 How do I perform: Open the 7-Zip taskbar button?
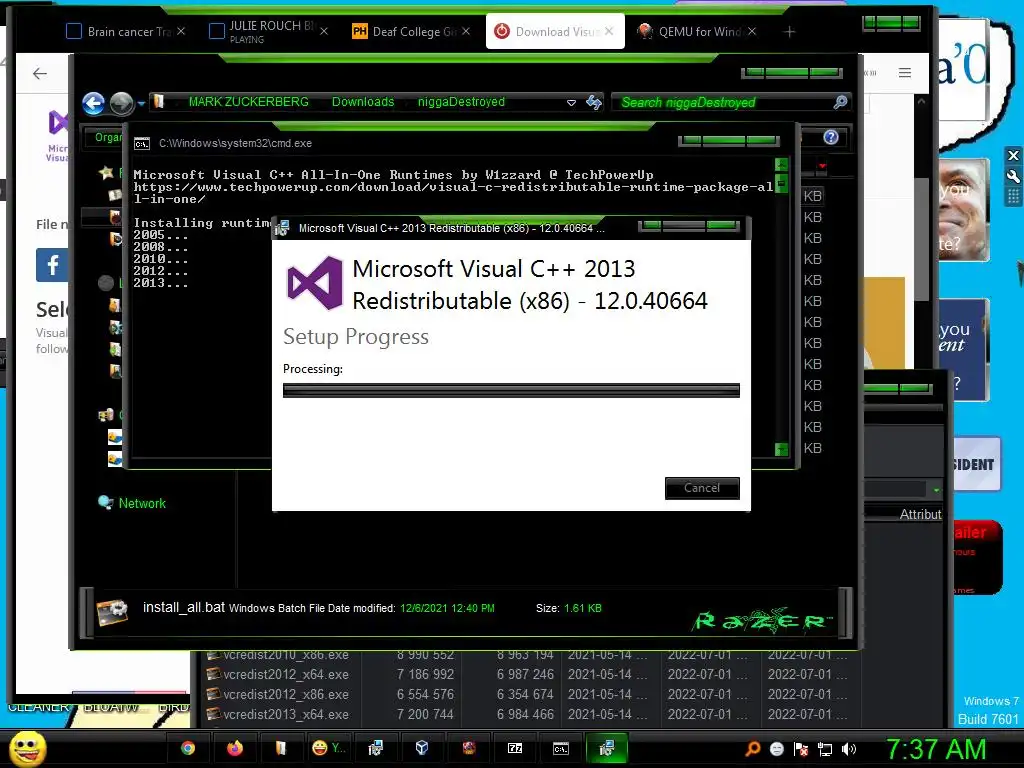[515, 748]
